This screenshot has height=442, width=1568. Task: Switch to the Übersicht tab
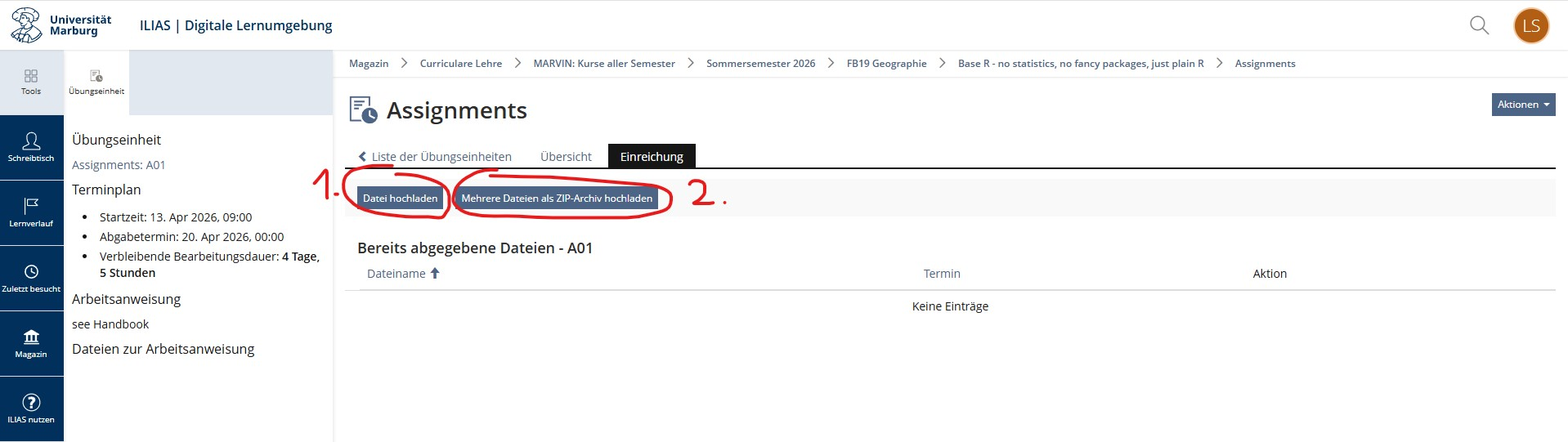tap(566, 157)
